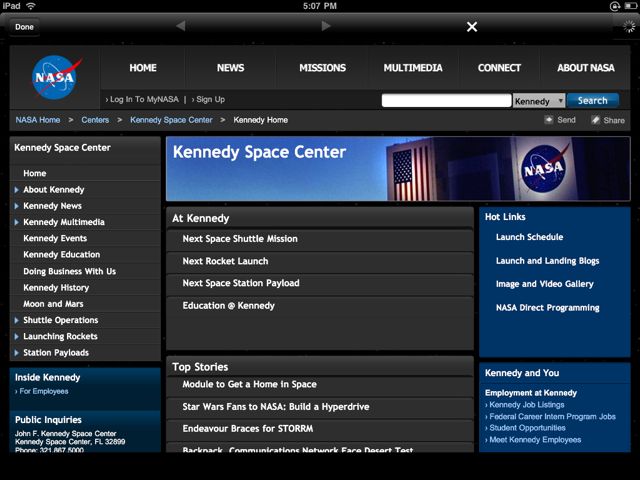This screenshot has width=640, height=480.
Task: Open the MULTIMEDIA menu
Action: point(413,68)
